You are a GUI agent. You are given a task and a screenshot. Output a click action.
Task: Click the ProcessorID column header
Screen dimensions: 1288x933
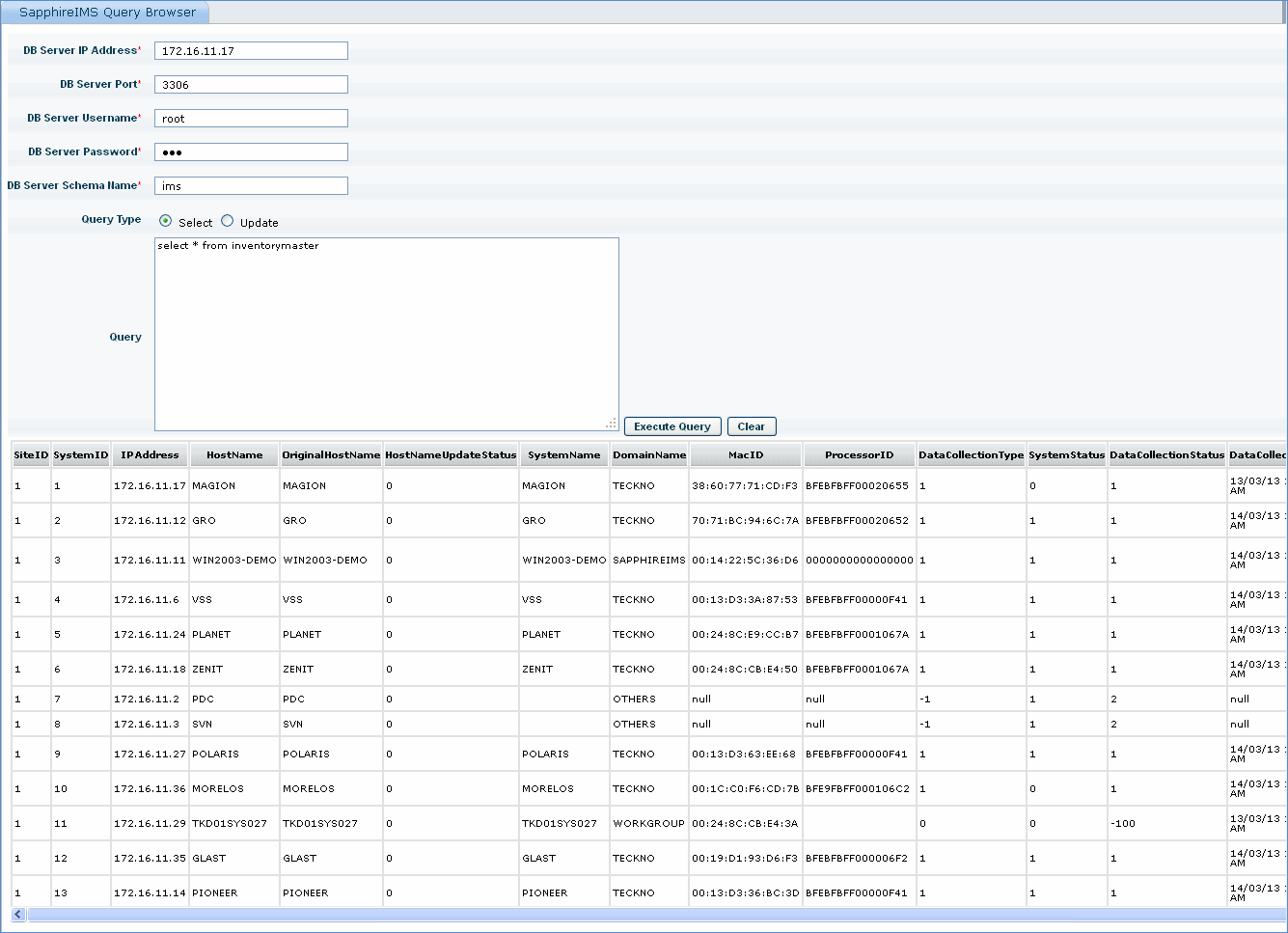(859, 455)
